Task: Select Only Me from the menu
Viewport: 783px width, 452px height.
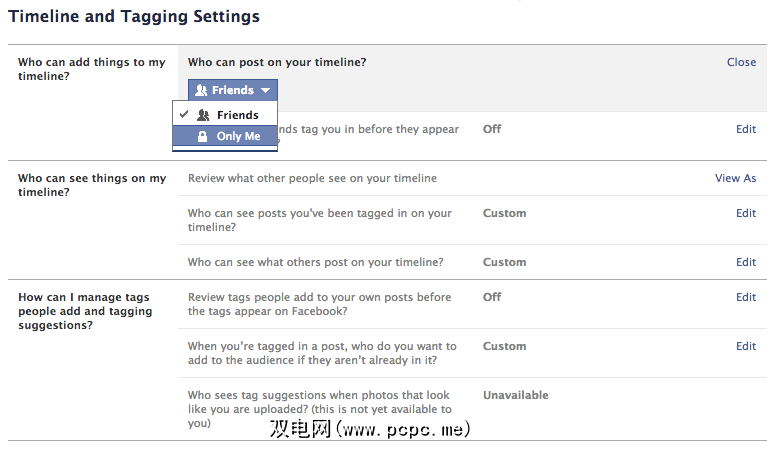Action: [238, 136]
